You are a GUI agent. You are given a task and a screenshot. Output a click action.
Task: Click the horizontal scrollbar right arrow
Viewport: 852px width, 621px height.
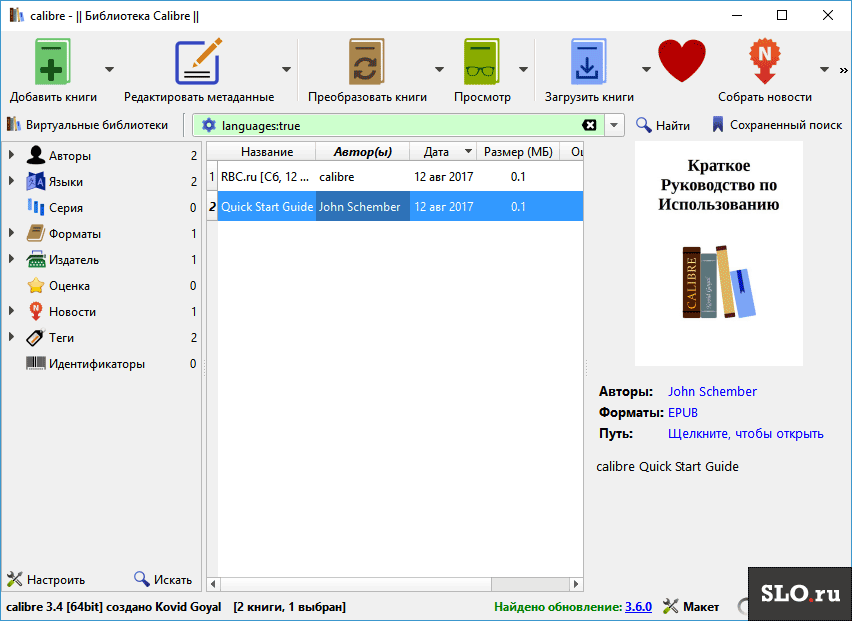(576, 584)
